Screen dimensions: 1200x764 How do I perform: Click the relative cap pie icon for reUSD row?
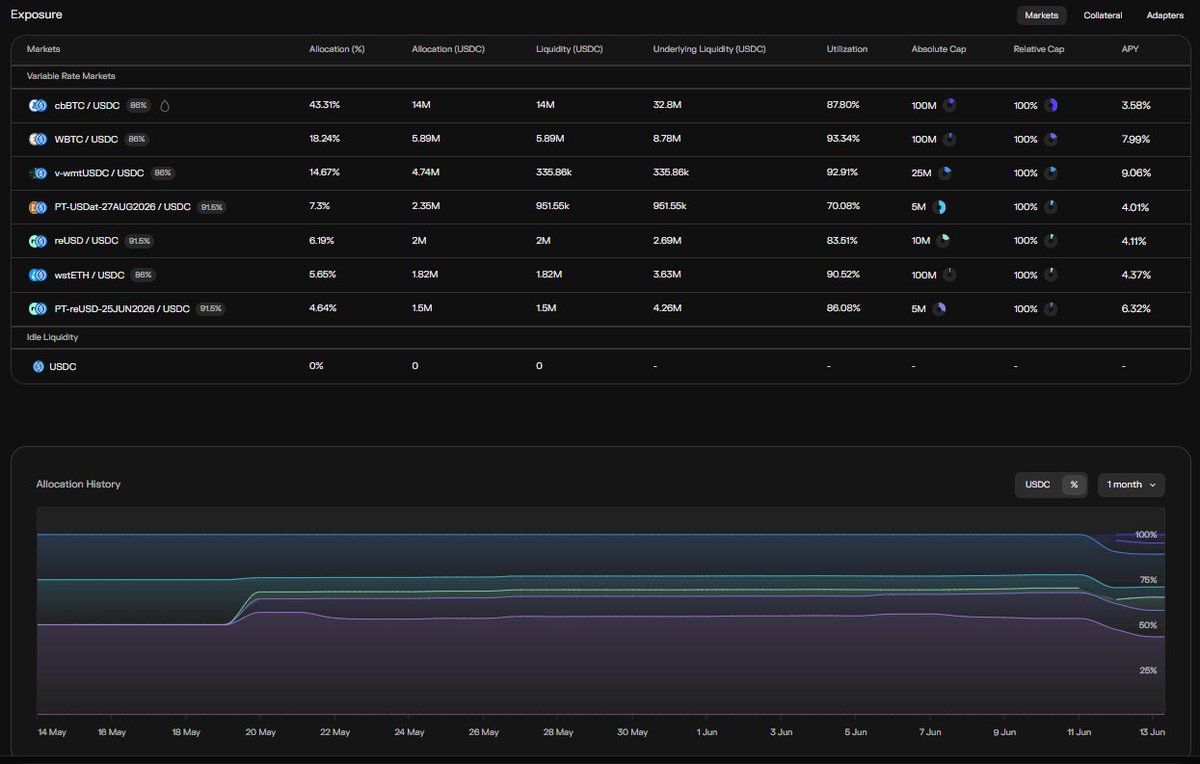pyautogui.click(x=1051, y=241)
